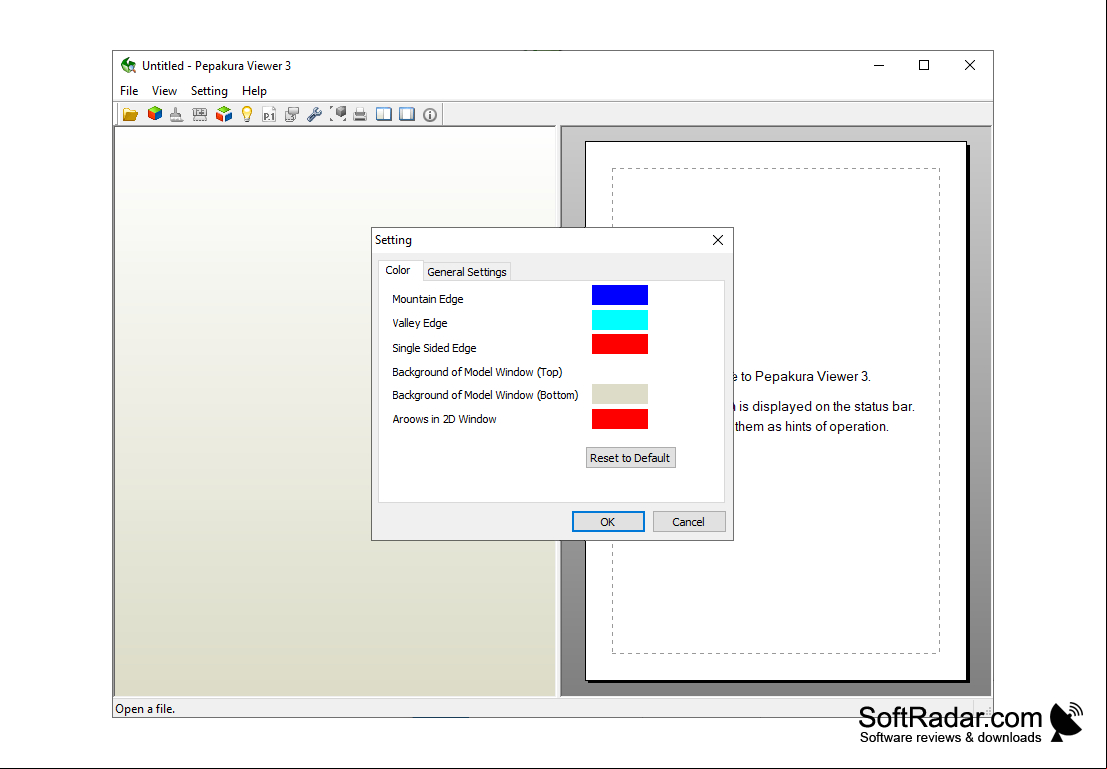
Task: Change the Aroows in 2D Window swatch
Action: point(620,419)
